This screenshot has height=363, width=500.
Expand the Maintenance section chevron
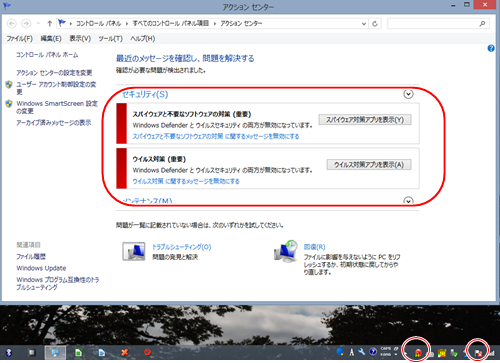pyautogui.click(x=408, y=201)
